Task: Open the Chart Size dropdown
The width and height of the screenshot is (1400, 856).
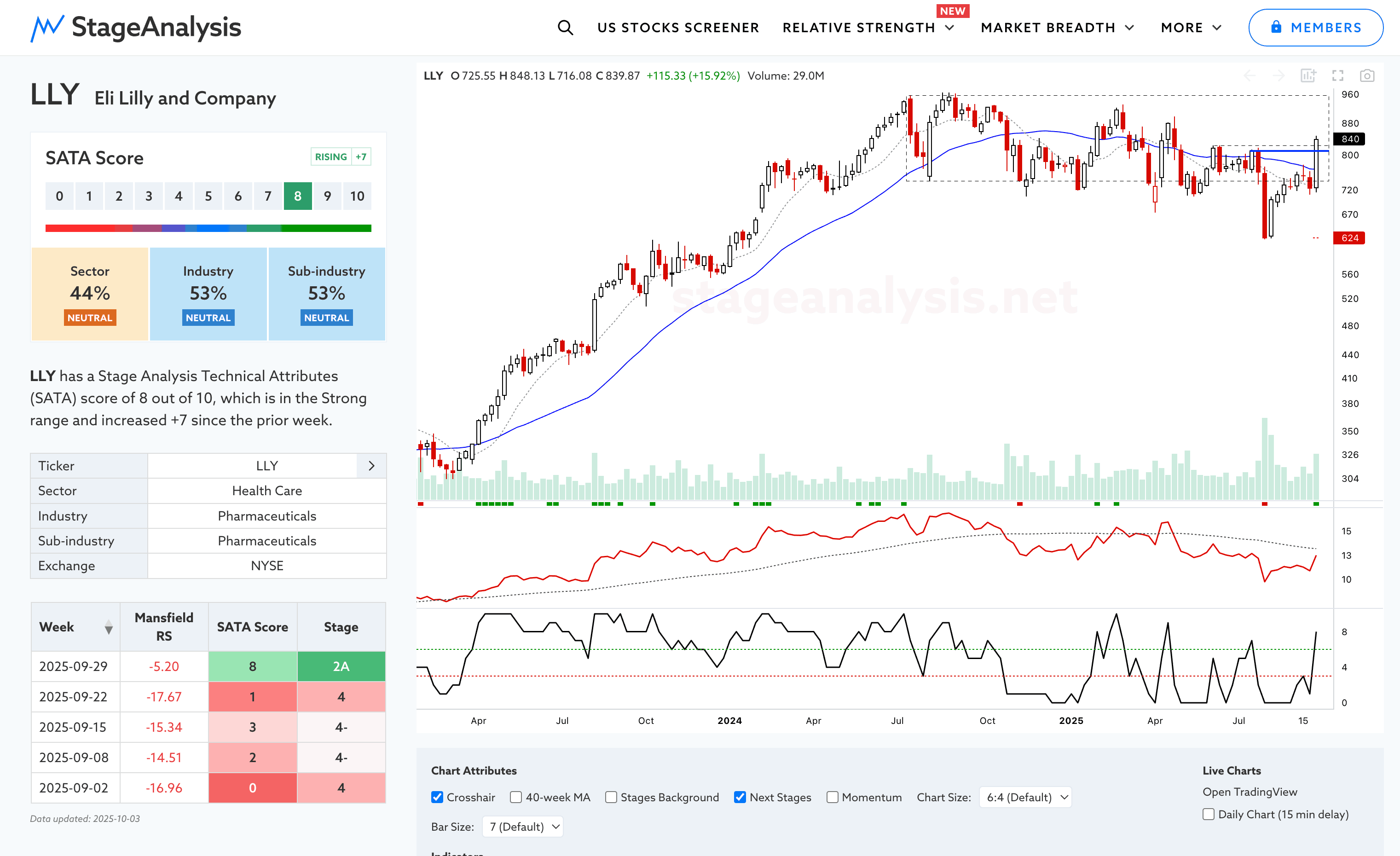Action: [x=1025, y=797]
